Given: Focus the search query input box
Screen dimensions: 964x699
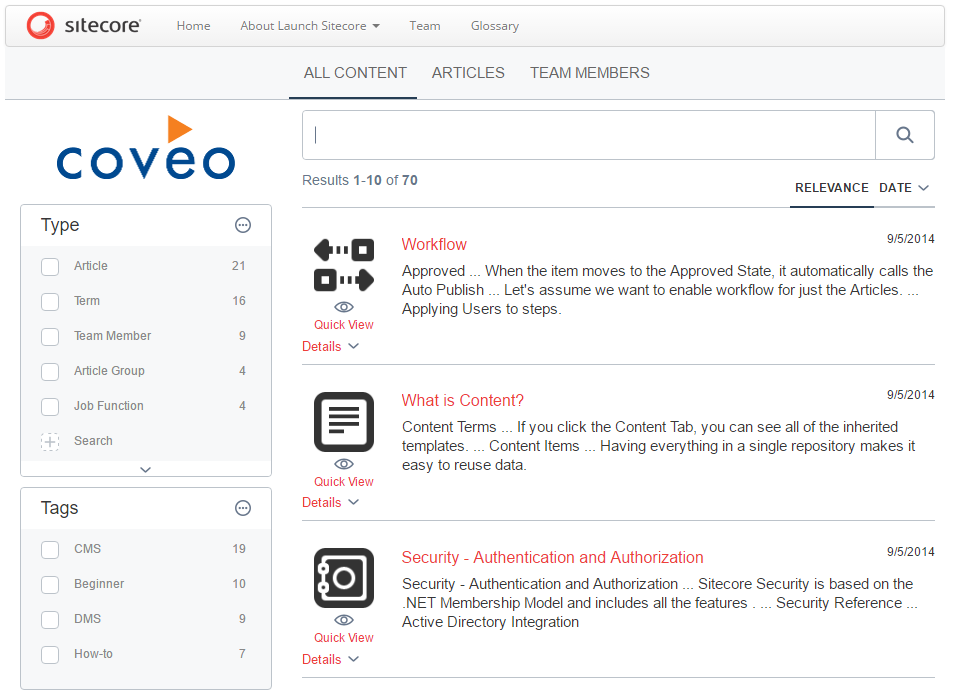Looking at the screenshot, I should click(588, 135).
